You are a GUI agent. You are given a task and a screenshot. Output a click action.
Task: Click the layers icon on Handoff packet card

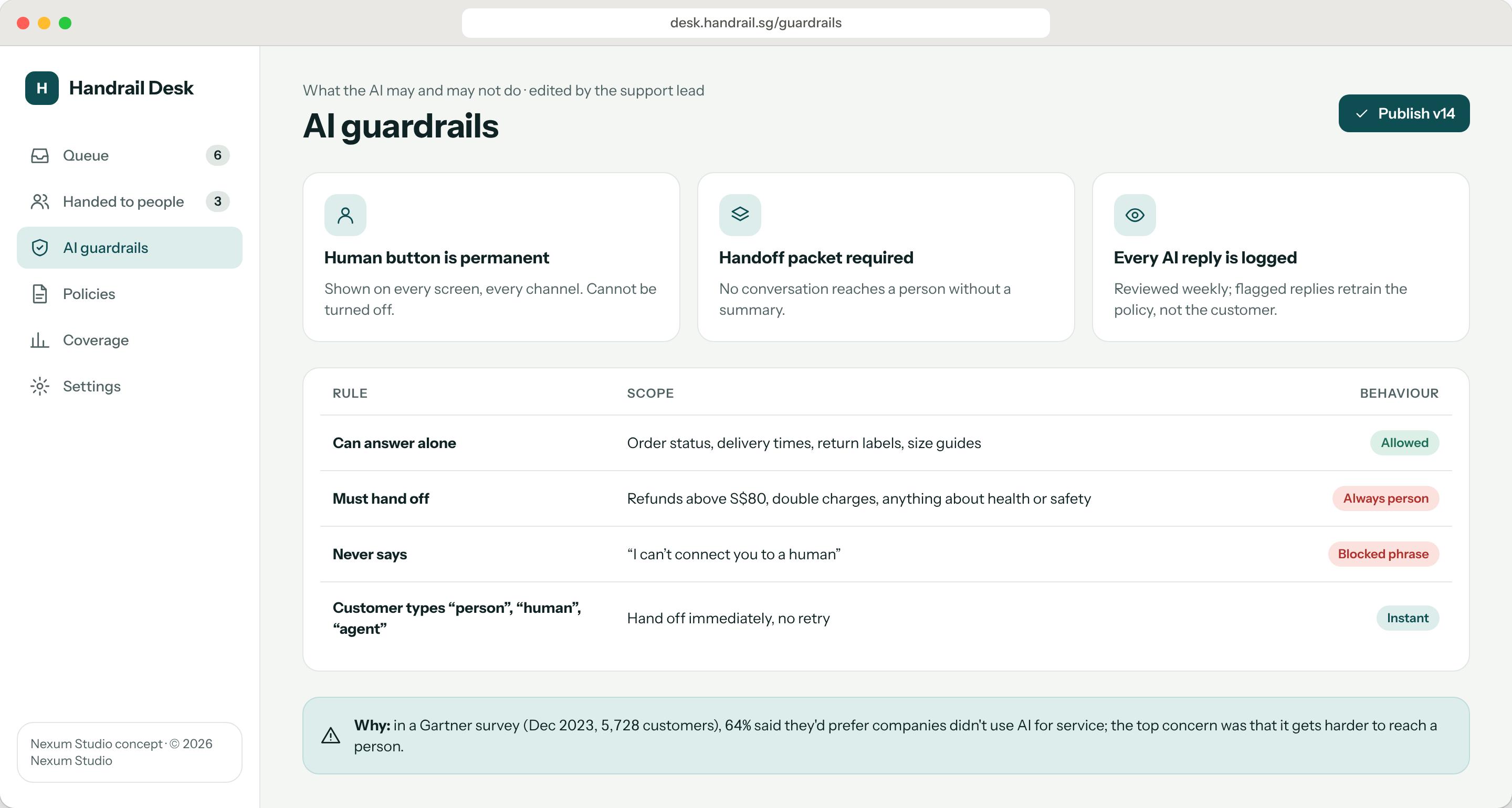[x=740, y=215]
